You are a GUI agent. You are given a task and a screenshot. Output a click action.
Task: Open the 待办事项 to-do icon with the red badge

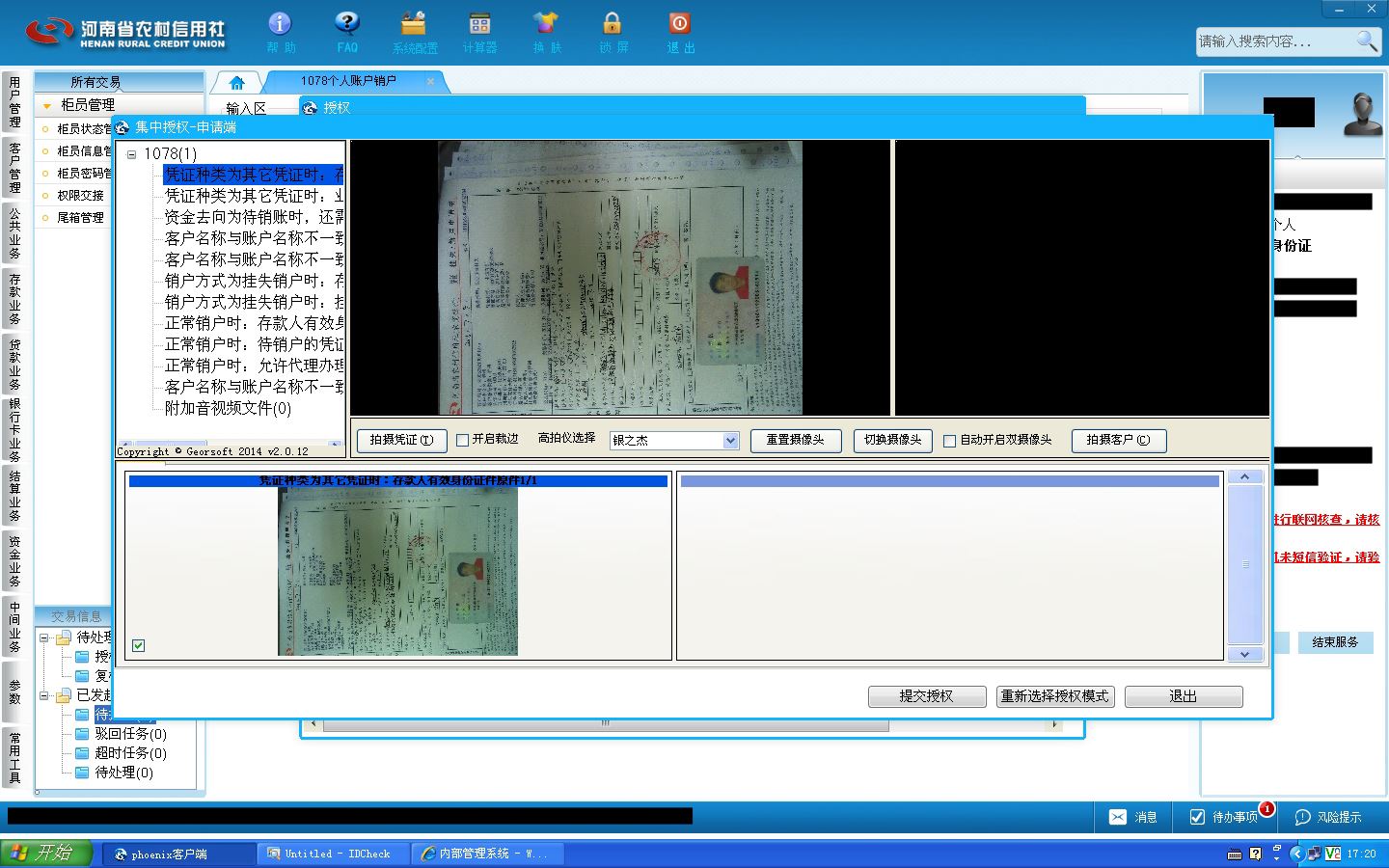(x=1197, y=817)
